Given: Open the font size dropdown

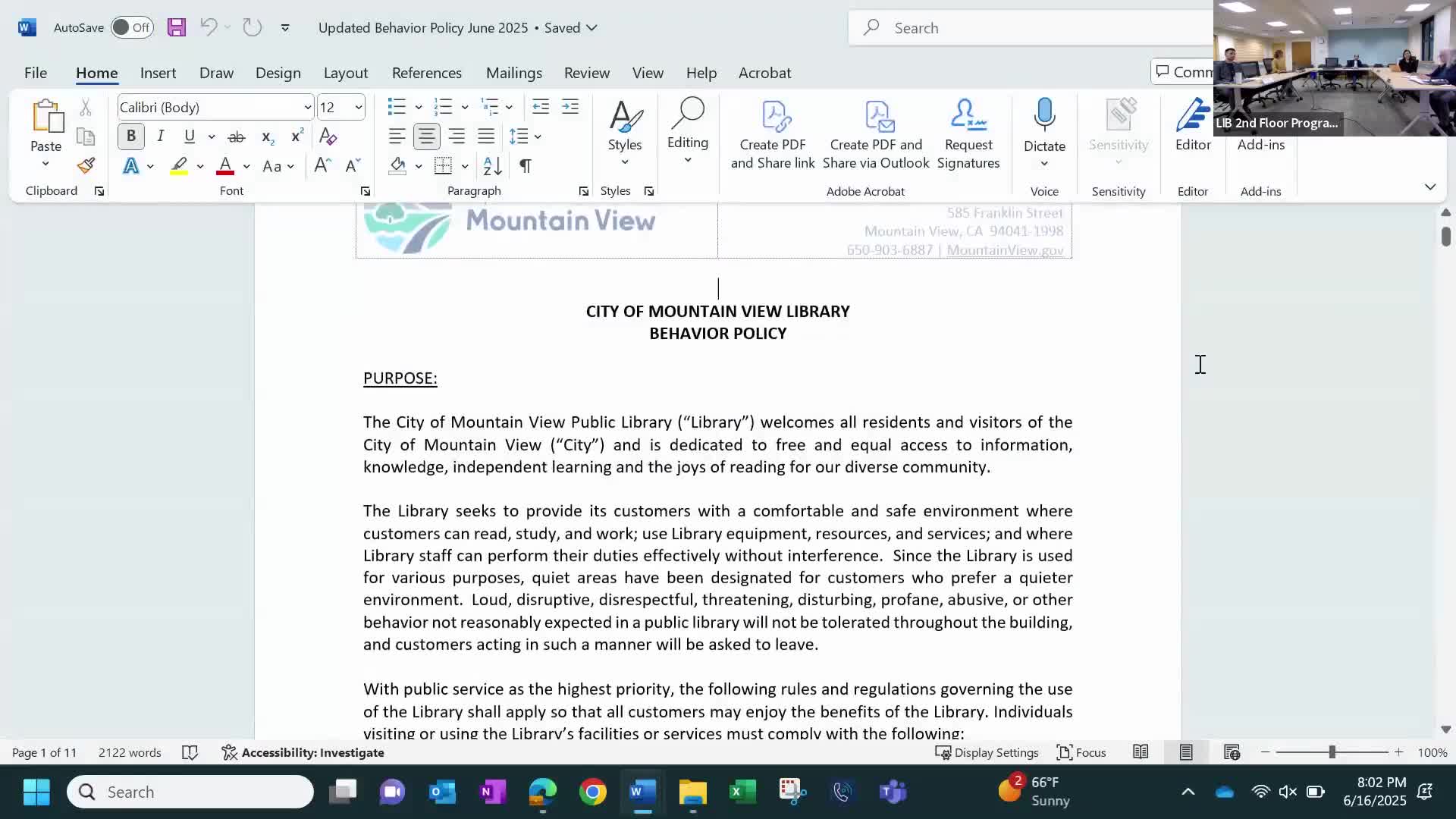Looking at the screenshot, I should tap(359, 108).
